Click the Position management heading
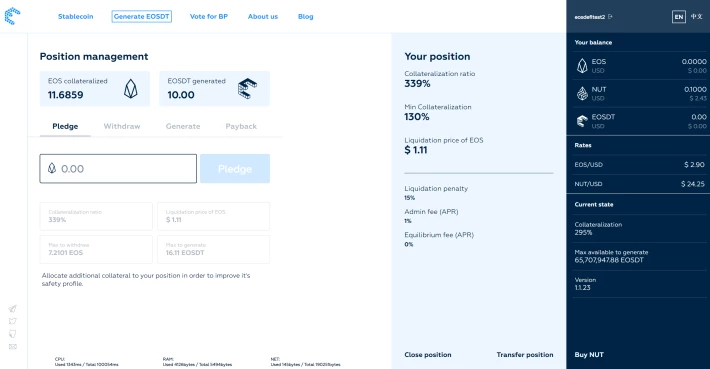This screenshot has height=369, width=710. point(94,57)
